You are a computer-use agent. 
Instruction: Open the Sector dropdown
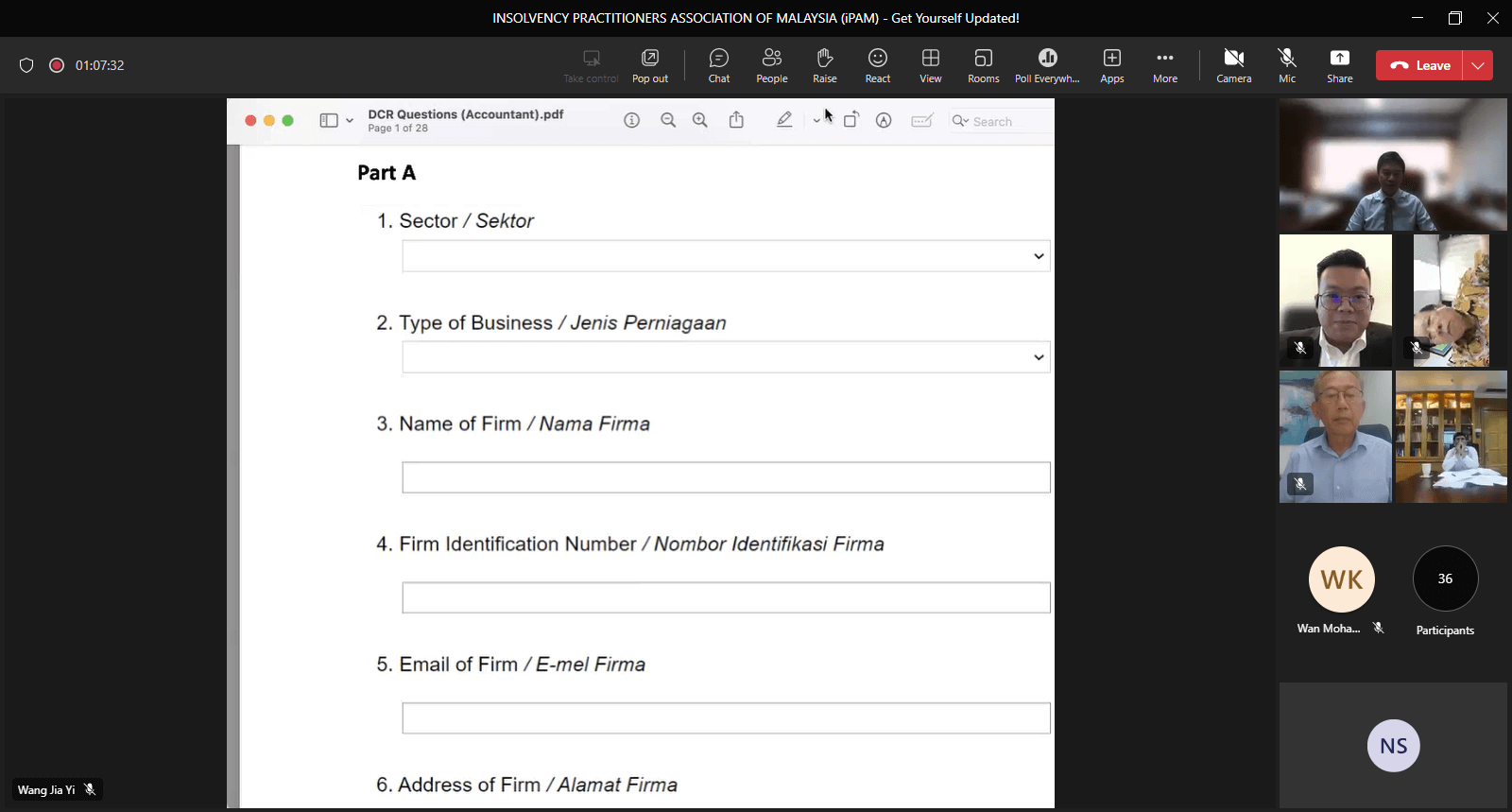click(x=726, y=256)
